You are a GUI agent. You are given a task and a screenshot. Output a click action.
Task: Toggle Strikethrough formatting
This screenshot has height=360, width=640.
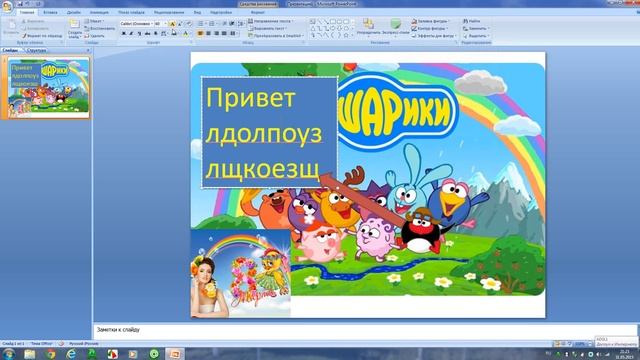(147, 33)
